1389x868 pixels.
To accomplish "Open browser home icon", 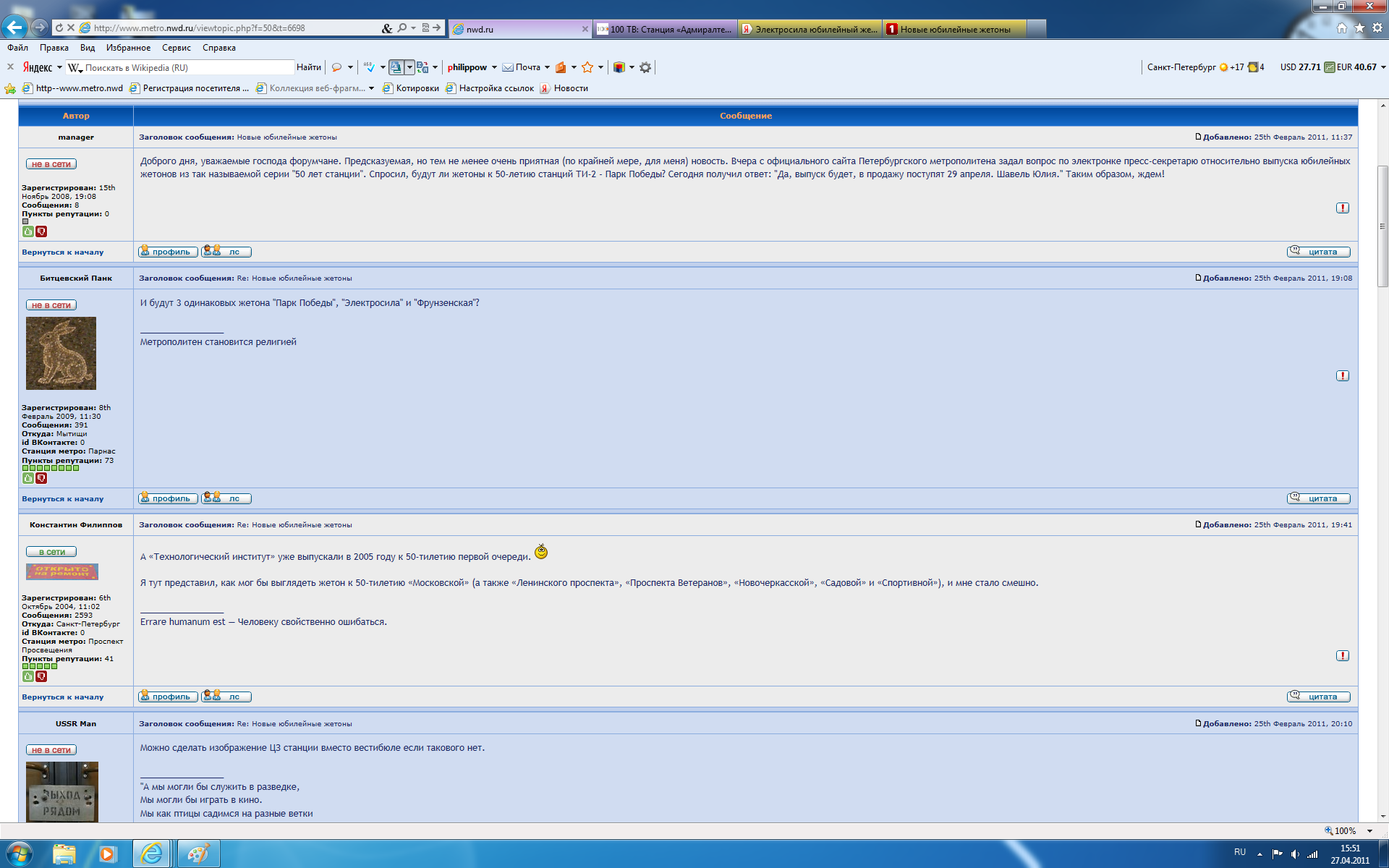I will click(x=1342, y=28).
